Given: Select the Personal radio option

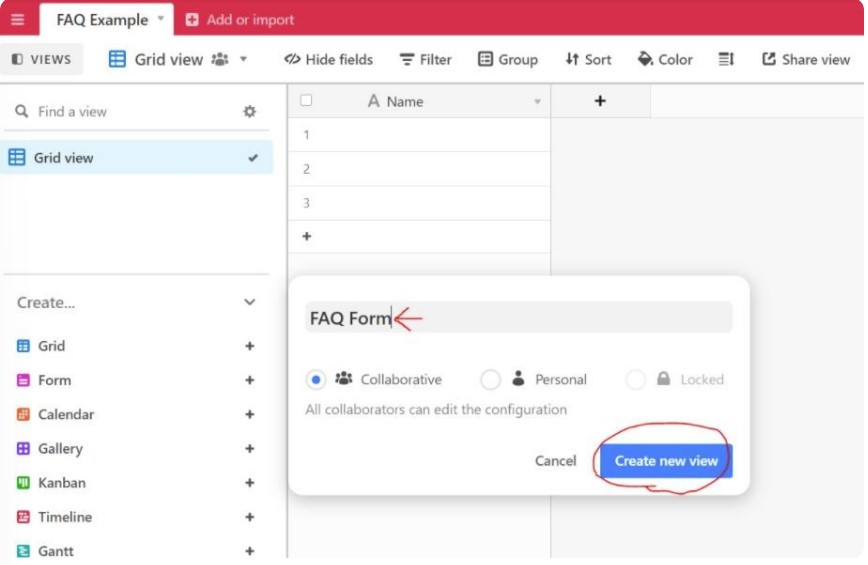Looking at the screenshot, I should click(x=490, y=380).
